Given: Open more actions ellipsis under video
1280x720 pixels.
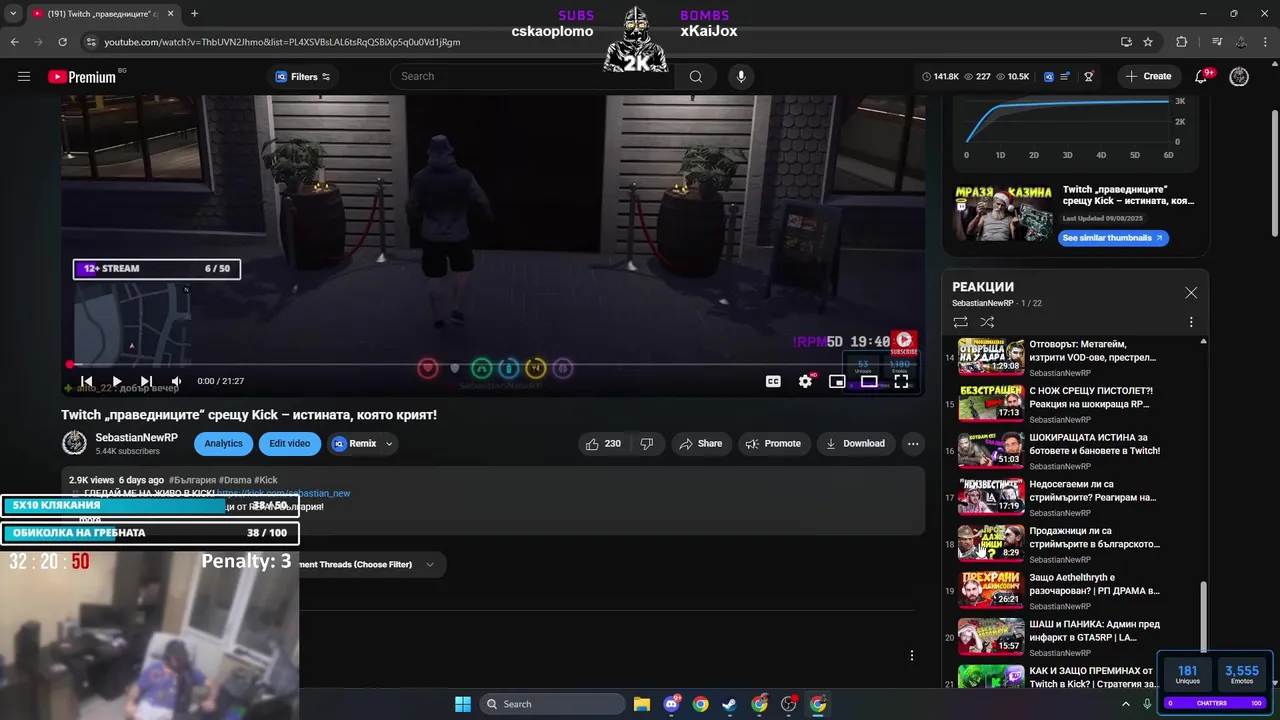Looking at the screenshot, I should point(913,444).
